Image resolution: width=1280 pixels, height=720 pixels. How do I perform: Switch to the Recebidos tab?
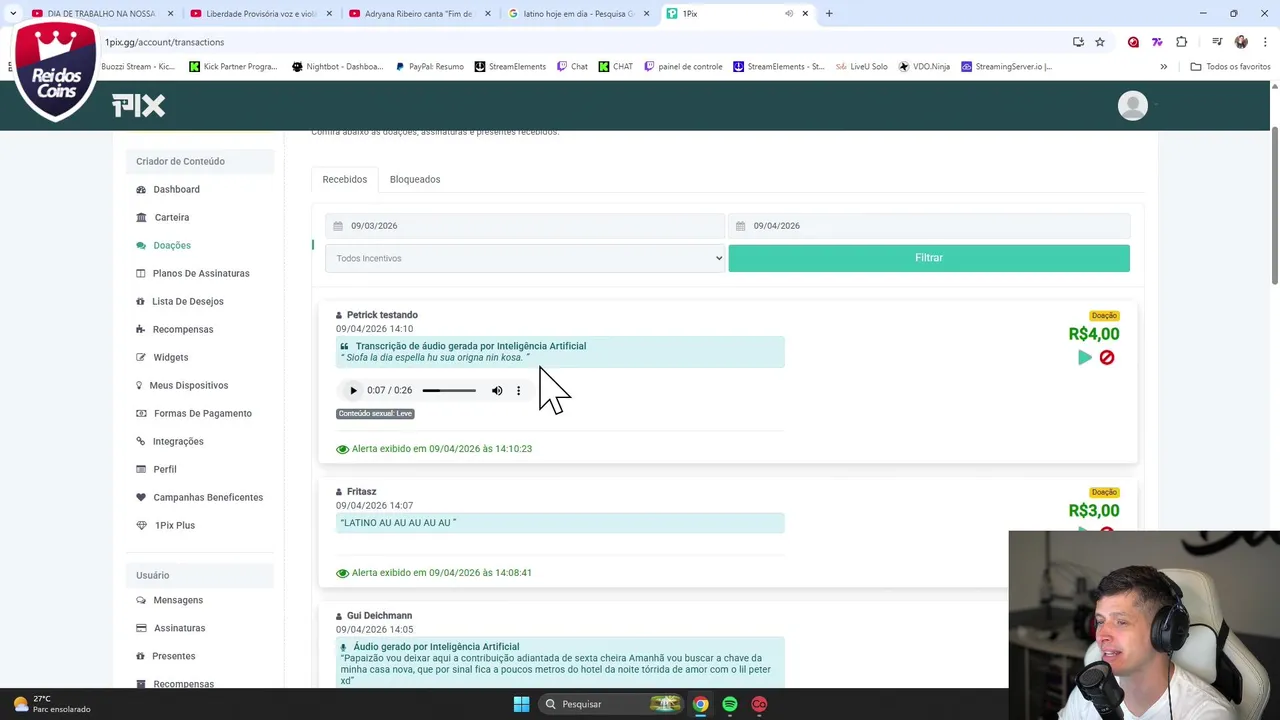point(345,179)
